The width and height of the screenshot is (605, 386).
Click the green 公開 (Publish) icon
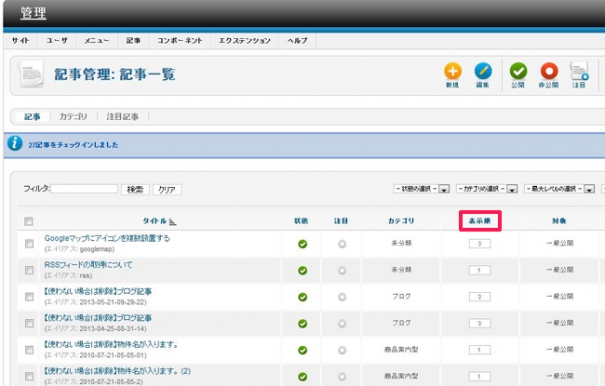(518, 72)
